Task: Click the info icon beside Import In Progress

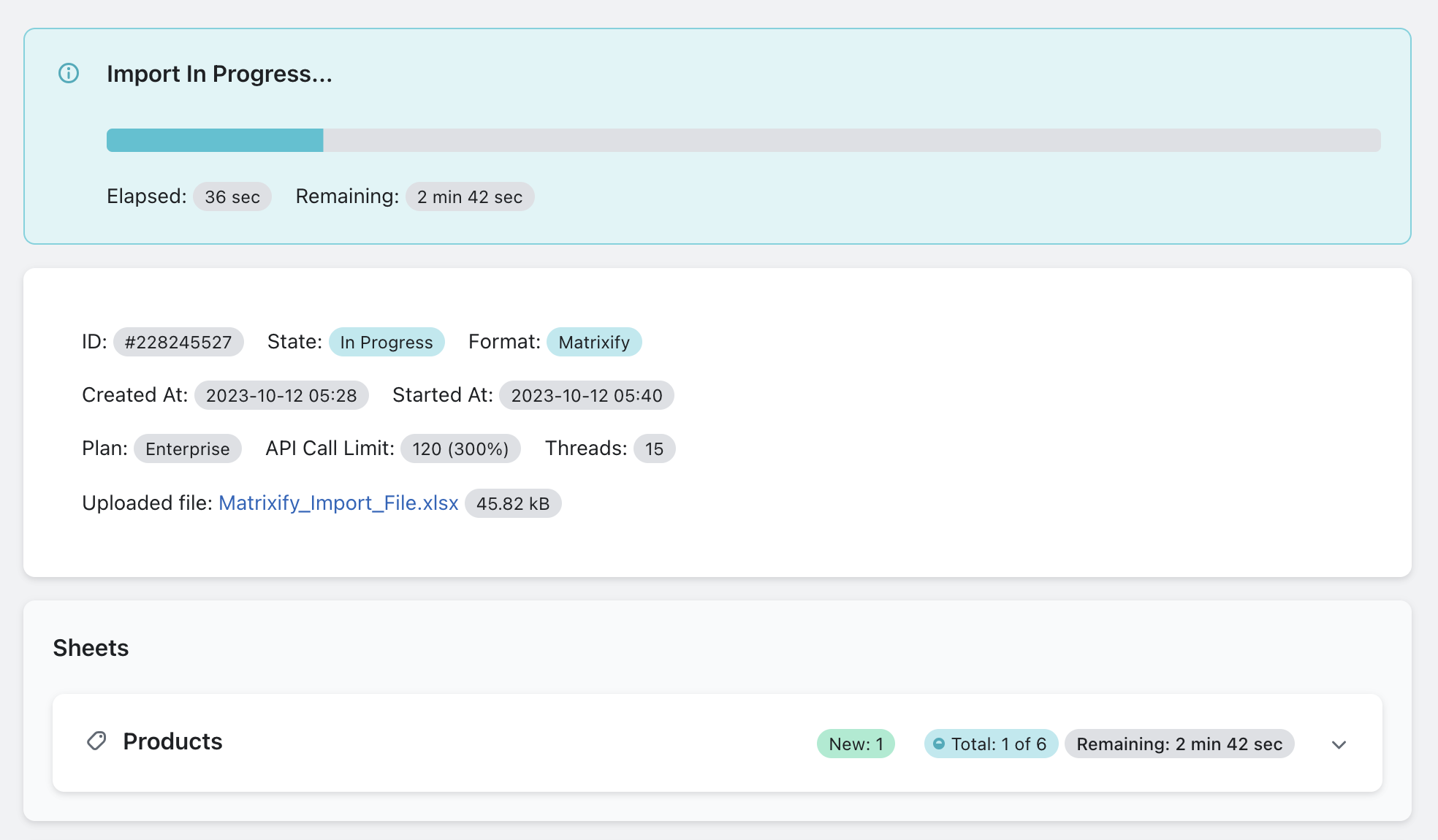Action: [x=69, y=73]
